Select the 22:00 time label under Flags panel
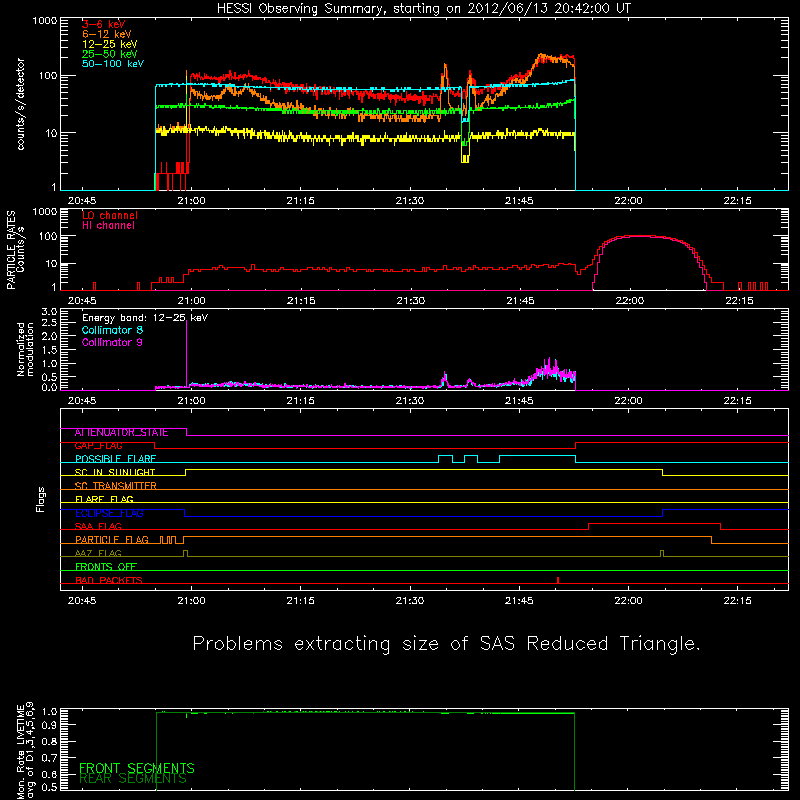Image resolution: width=800 pixels, height=800 pixels. click(x=628, y=601)
